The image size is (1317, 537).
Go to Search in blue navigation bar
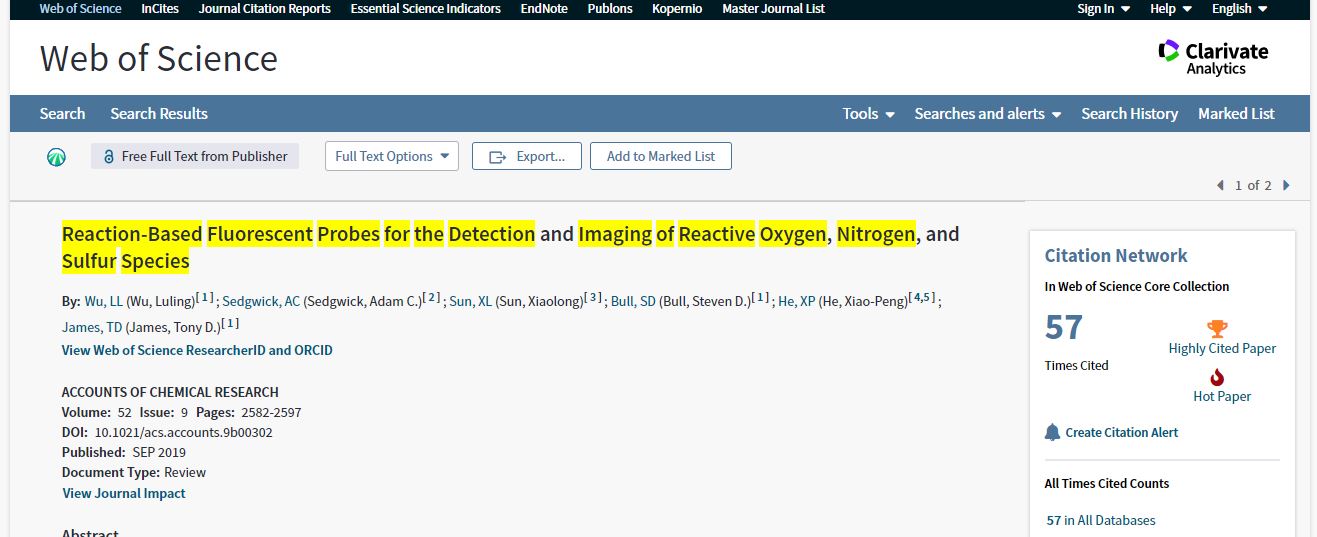coord(62,113)
